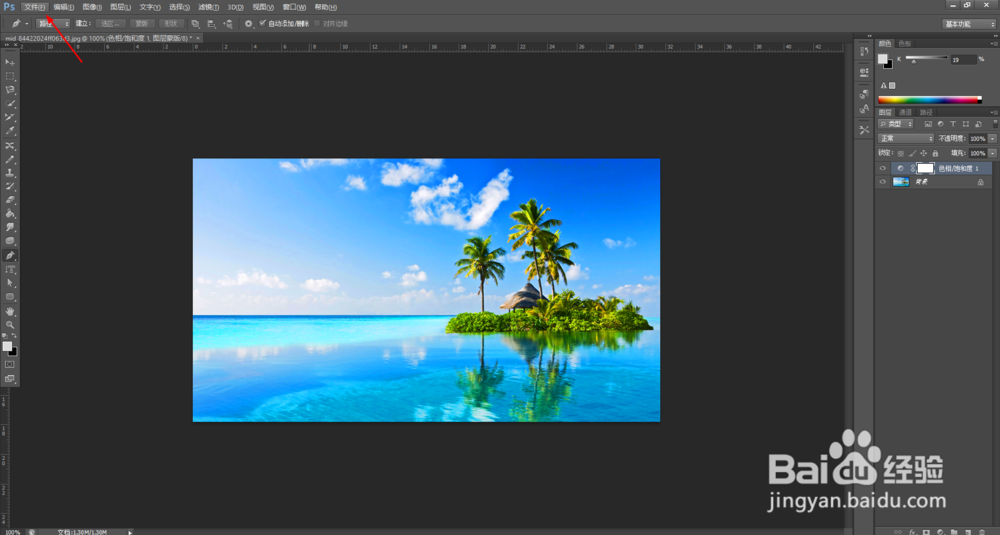Open the Character panel icon
The height and width of the screenshot is (535, 1000).
pyautogui.click(x=864, y=109)
